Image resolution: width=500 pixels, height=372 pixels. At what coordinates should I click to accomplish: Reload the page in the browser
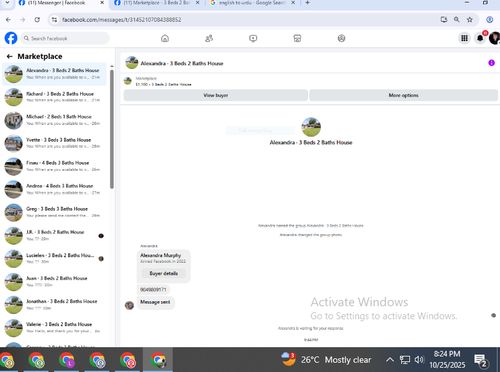(37, 20)
